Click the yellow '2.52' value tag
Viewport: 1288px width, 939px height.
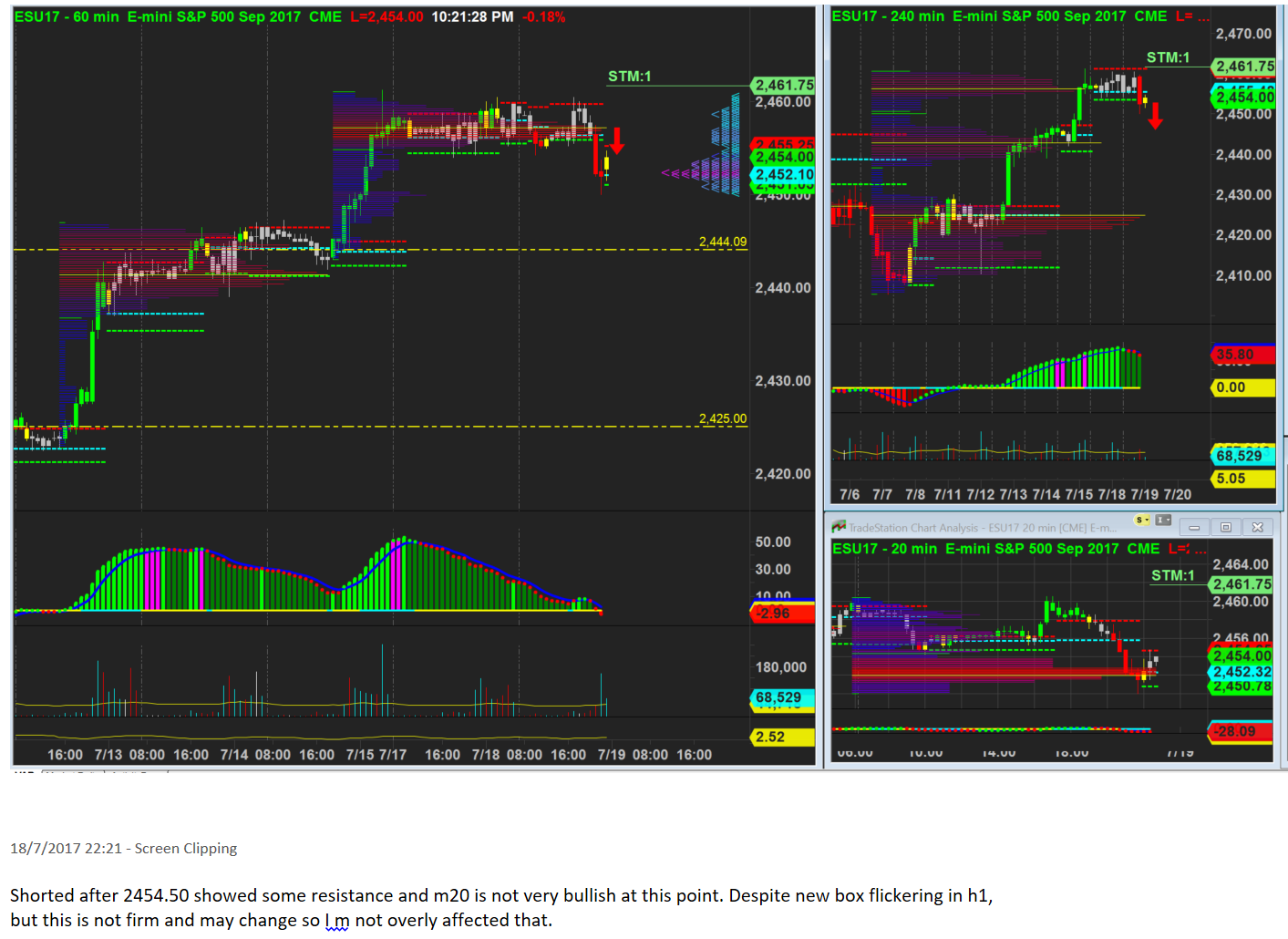(782, 737)
